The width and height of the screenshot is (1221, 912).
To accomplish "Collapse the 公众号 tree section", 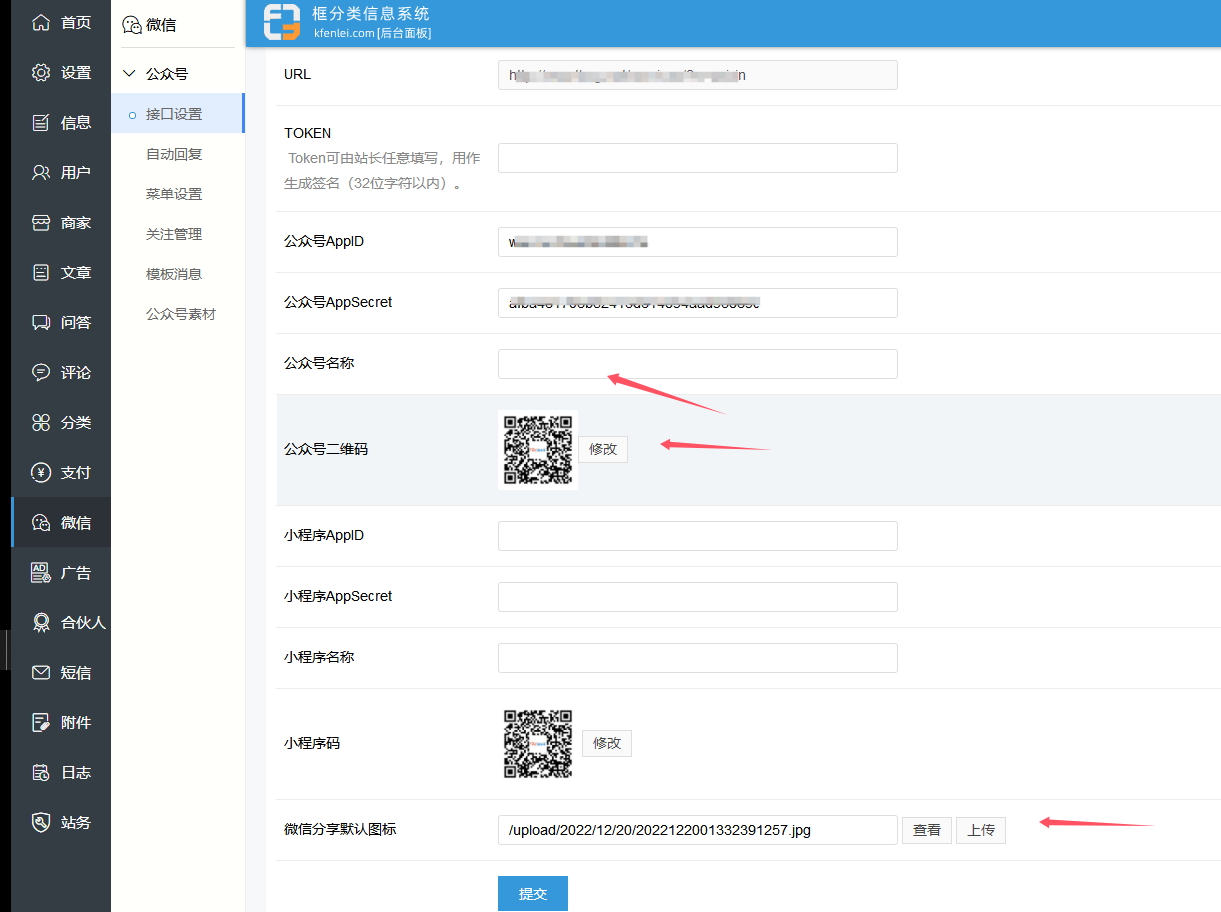I will [129, 74].
